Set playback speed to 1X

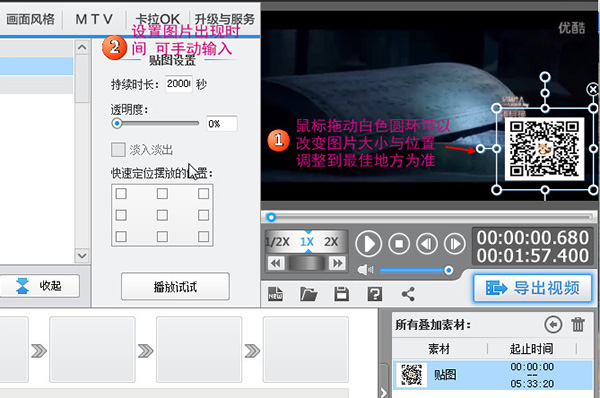click(x=307, y=242)
